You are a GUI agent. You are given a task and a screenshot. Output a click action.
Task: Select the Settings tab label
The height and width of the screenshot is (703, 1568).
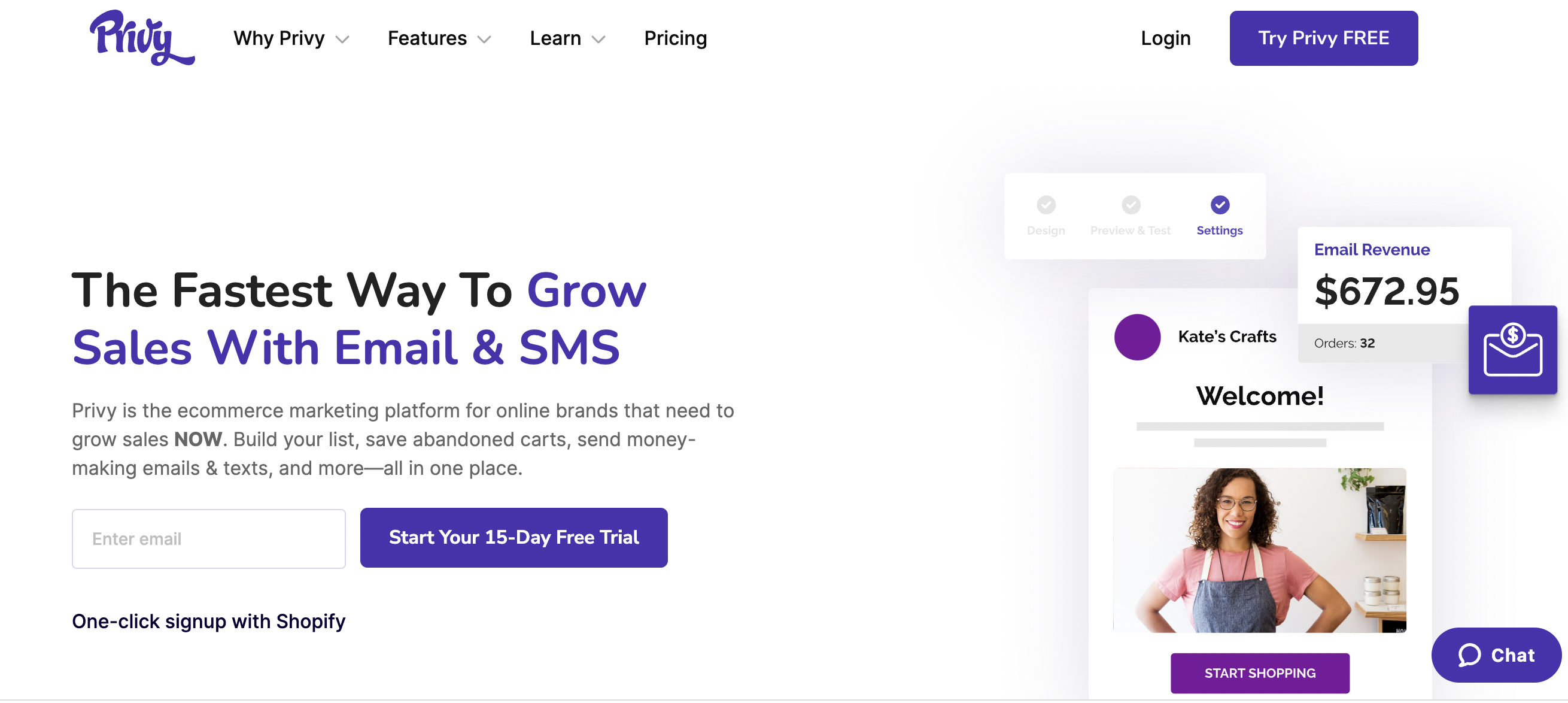[x=1219, y=231]
